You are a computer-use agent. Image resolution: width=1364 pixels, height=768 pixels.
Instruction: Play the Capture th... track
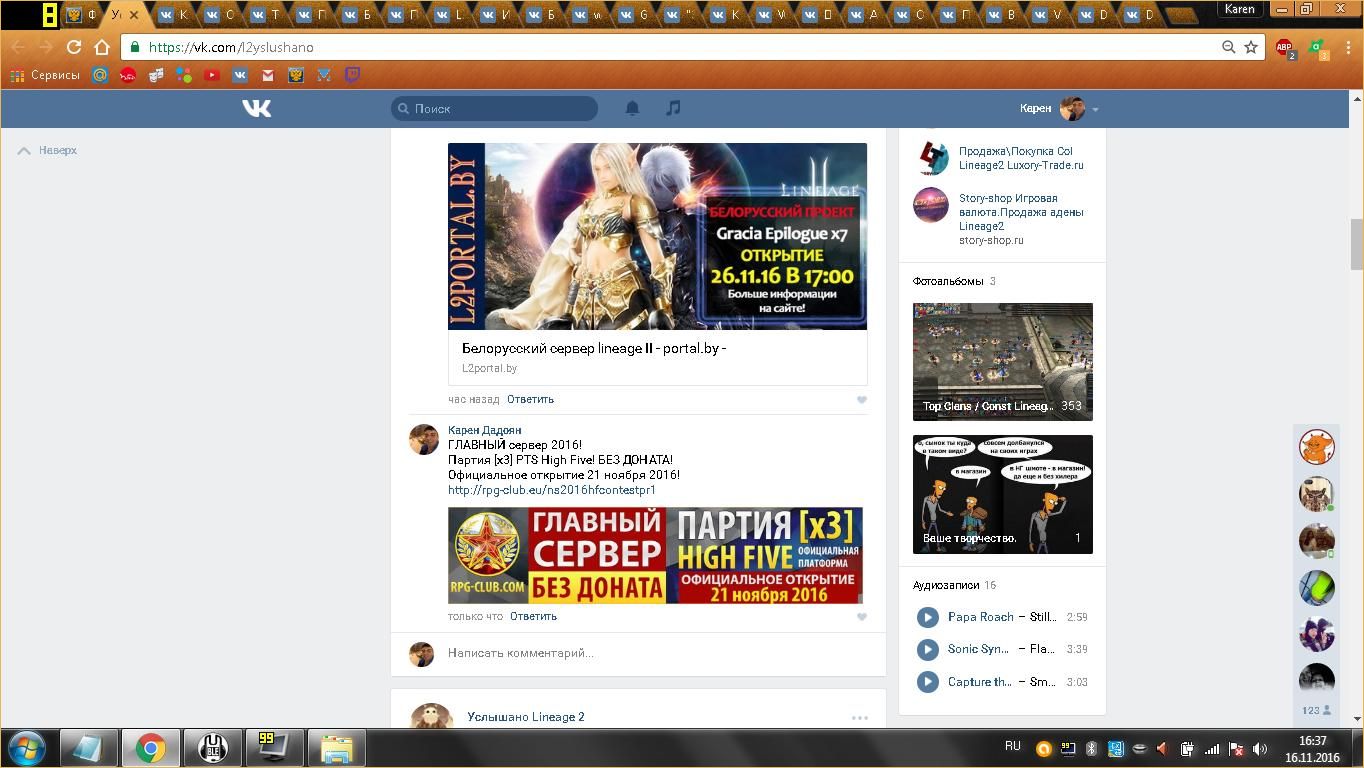pos(927,682)
